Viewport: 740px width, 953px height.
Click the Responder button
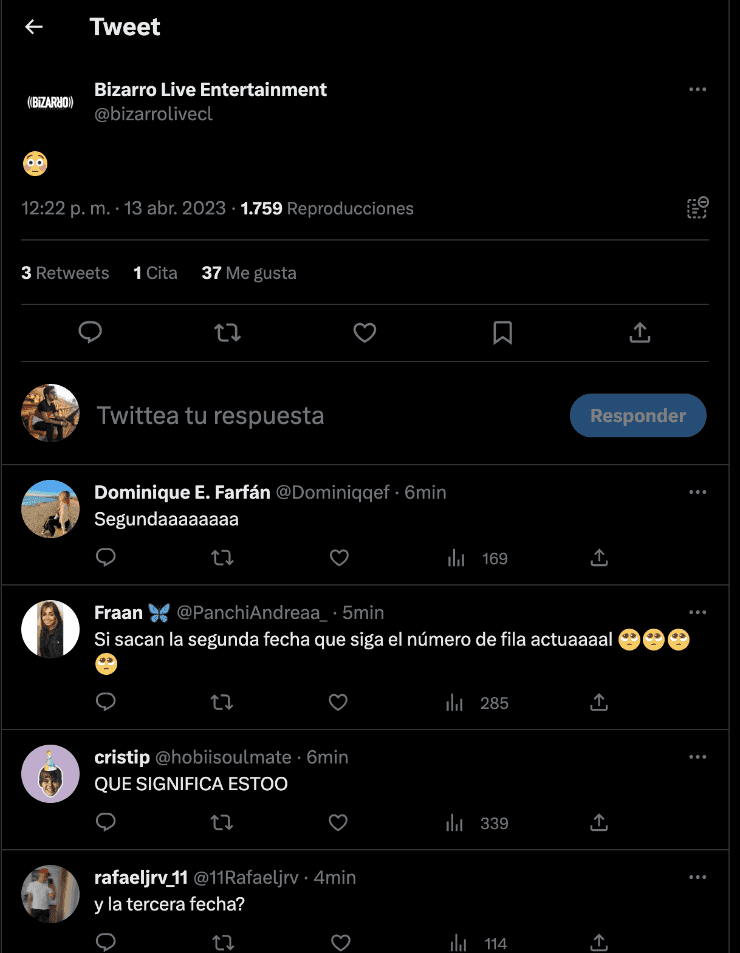[x=638, y=416]
